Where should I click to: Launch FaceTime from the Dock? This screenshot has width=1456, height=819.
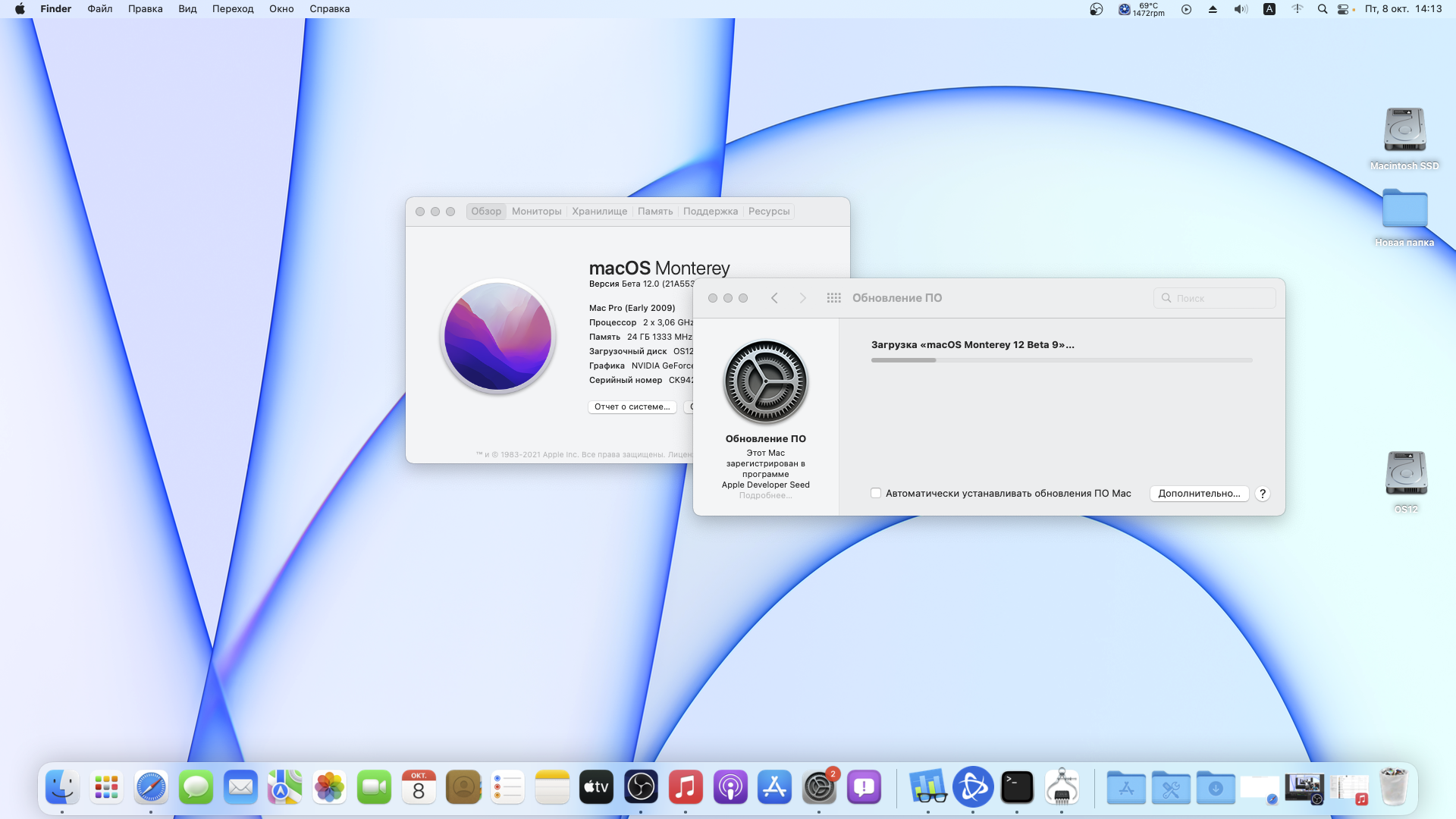(x=374, y=787)
